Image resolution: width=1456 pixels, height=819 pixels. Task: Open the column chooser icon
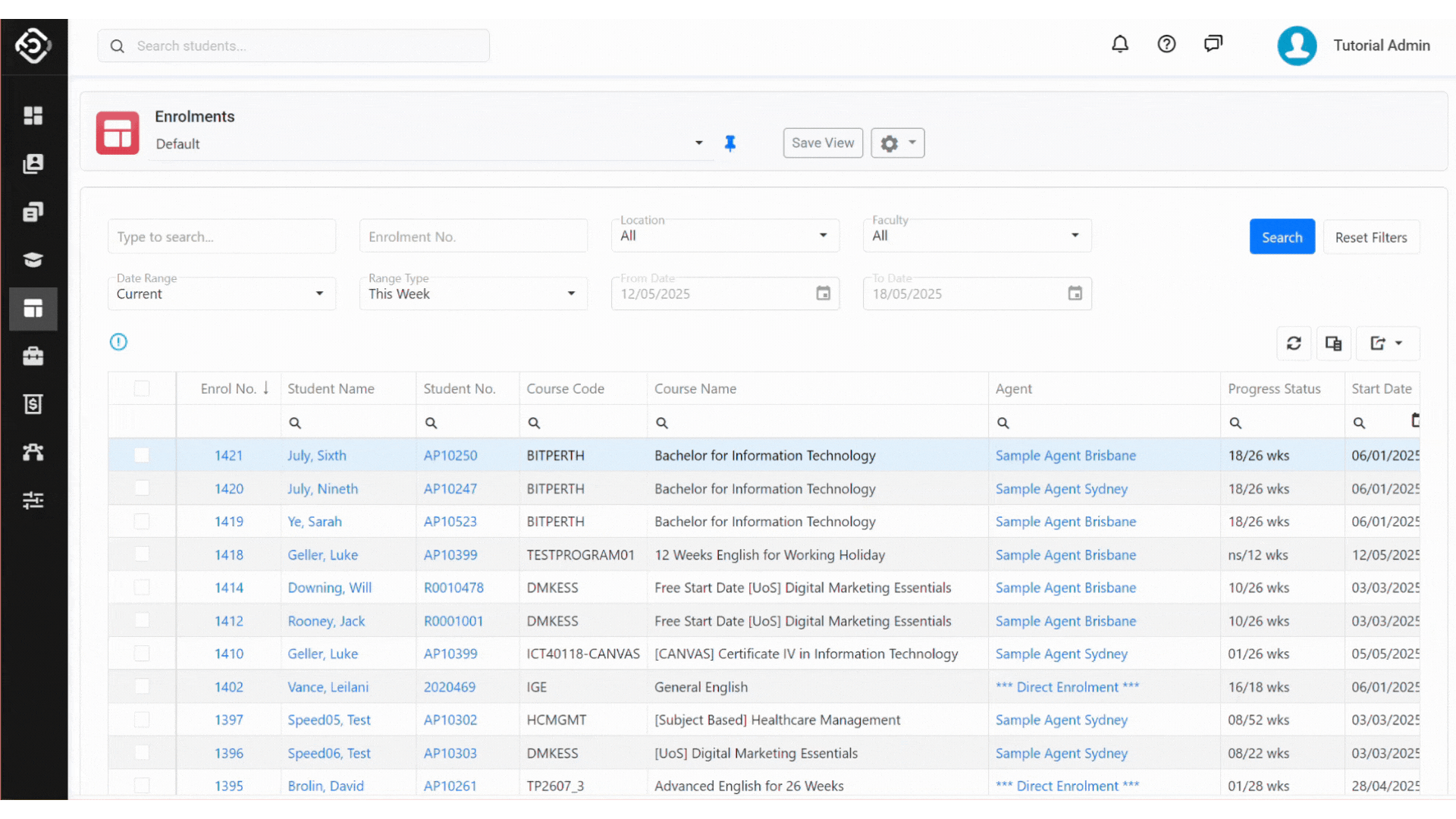(x=1333, y=344)
